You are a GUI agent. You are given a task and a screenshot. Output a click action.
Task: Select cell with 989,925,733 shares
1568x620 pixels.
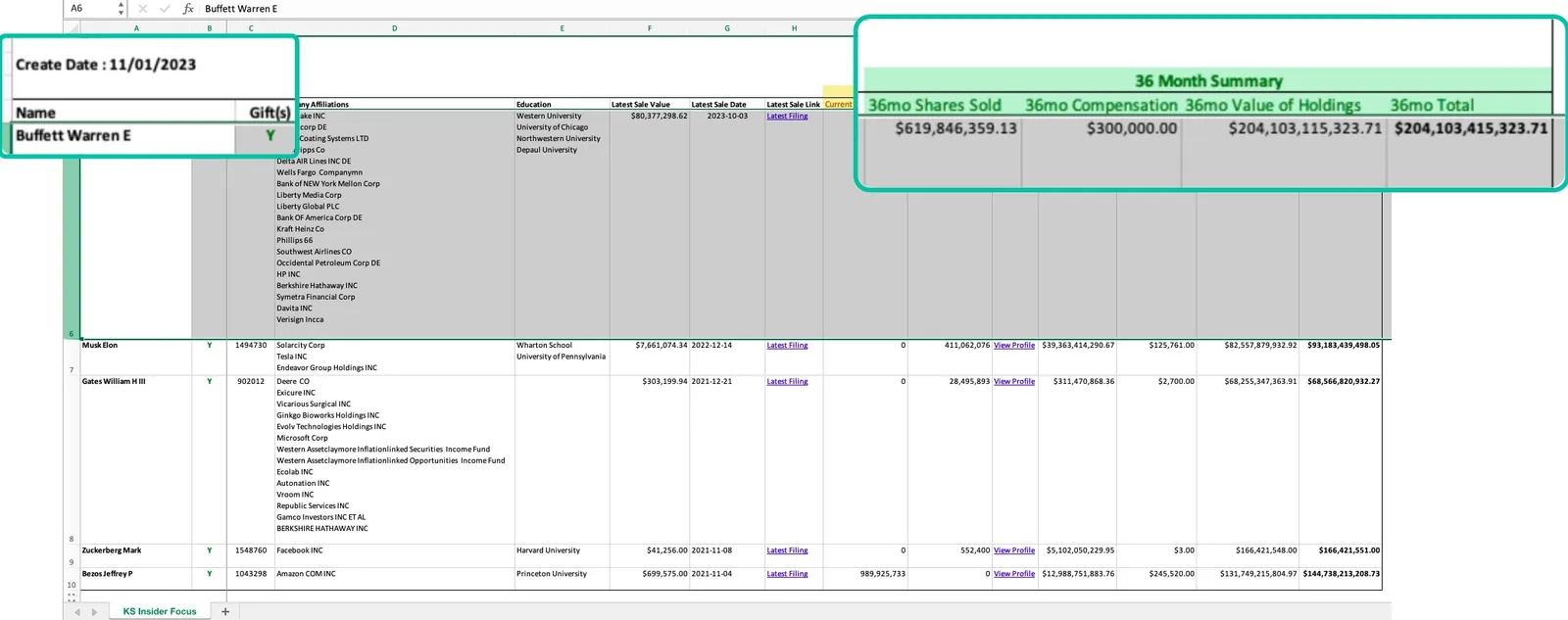click(x=864, y=579)
